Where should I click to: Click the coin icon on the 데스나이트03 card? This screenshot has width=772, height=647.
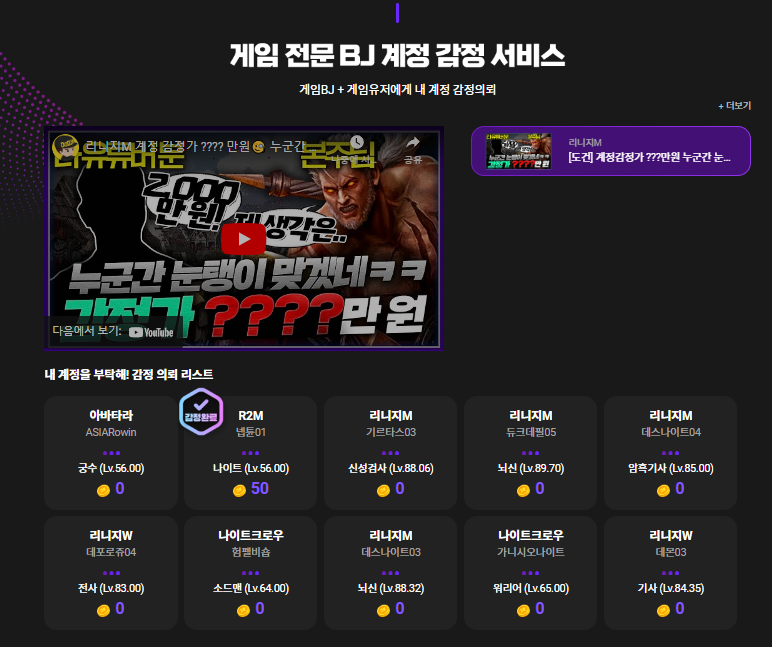pyautogui.click(x=383, y=611)
